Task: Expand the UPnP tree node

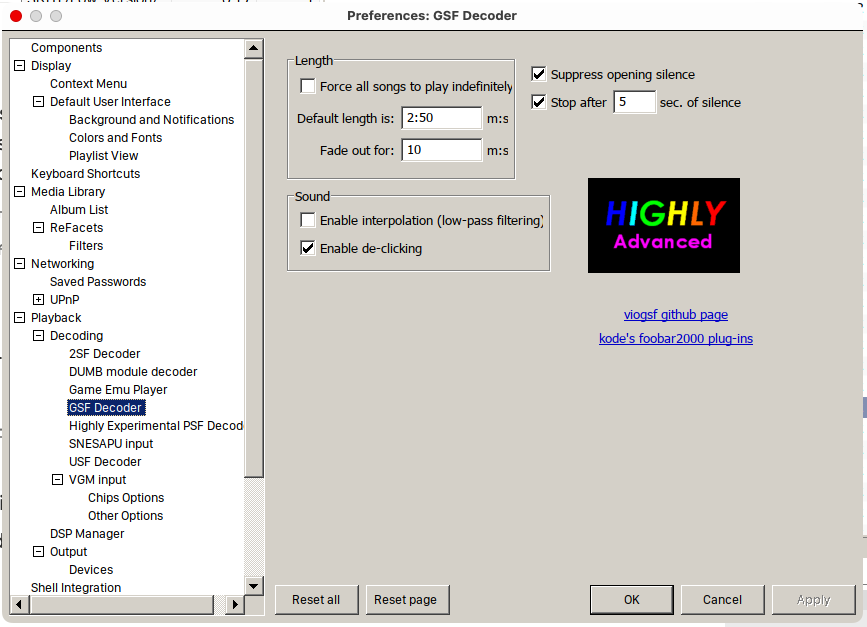Action: click(x=38, y=300)
